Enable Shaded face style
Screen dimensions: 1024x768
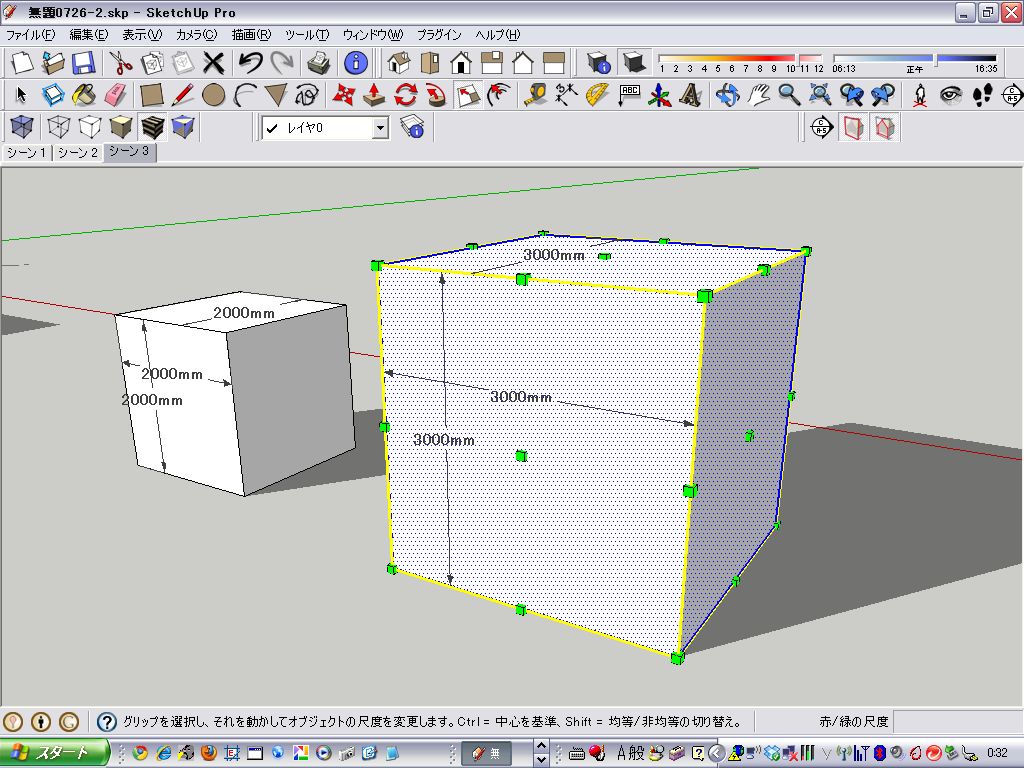point(121,127)
